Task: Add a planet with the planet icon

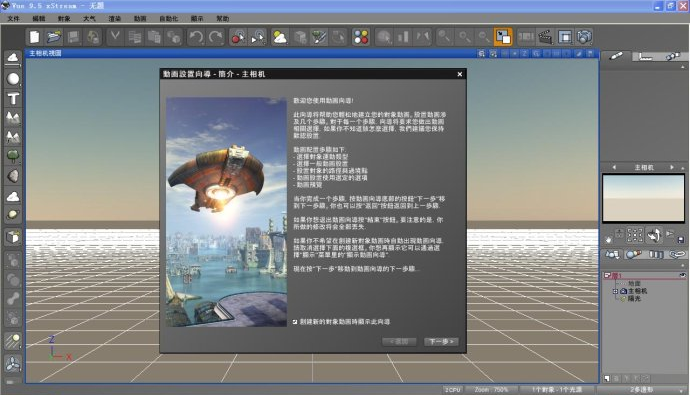Action: (x=13, y=215)
